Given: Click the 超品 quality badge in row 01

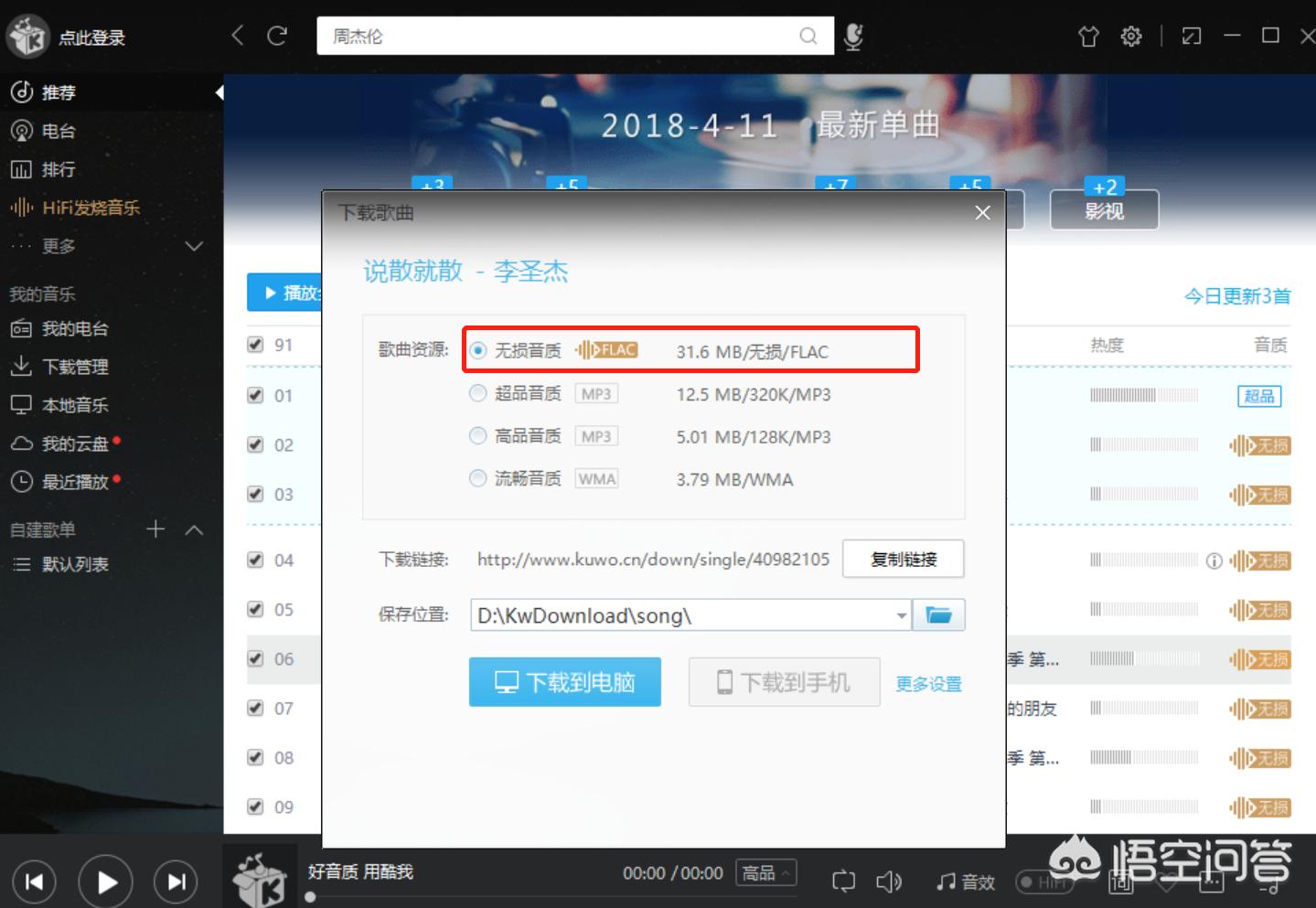Looking at the screenshot, I should coord(1259,396).
